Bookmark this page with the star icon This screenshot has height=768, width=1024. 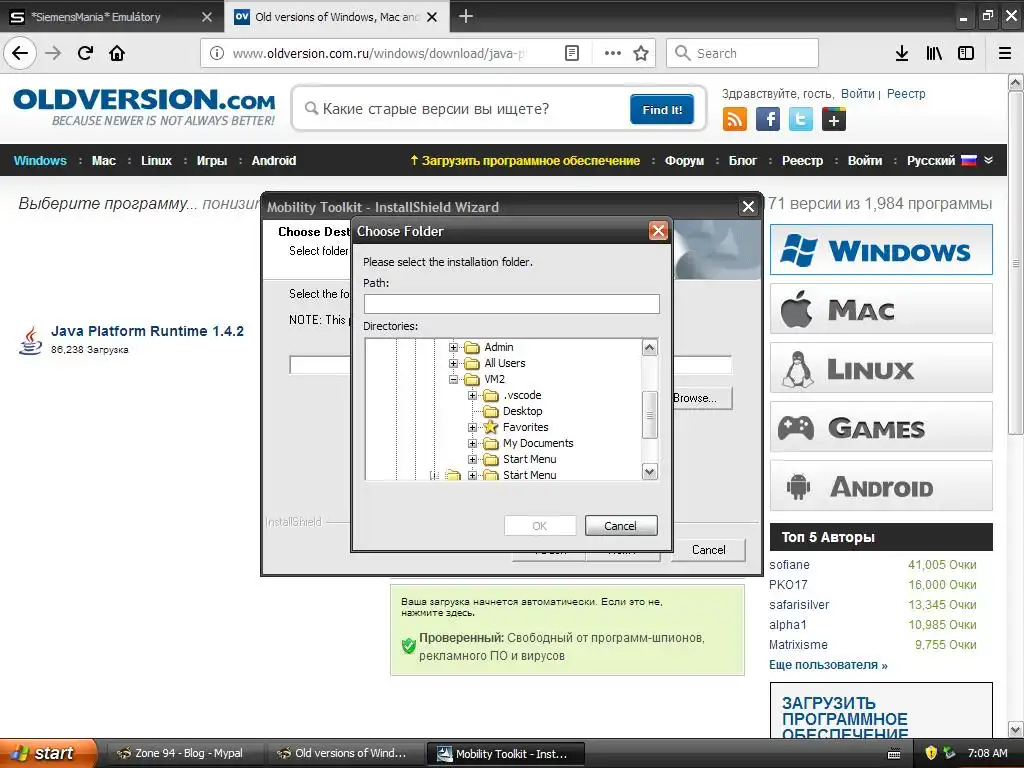click(641, 54)
